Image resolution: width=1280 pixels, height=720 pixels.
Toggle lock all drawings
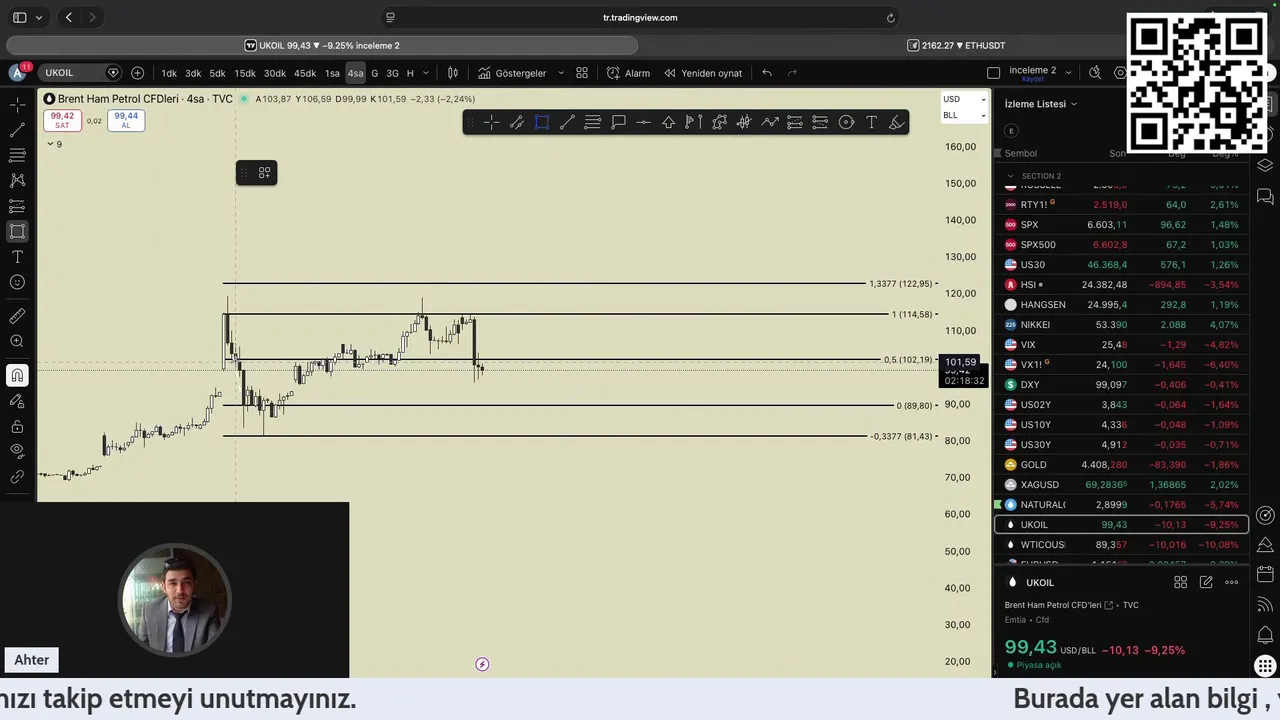pos(18,426)
